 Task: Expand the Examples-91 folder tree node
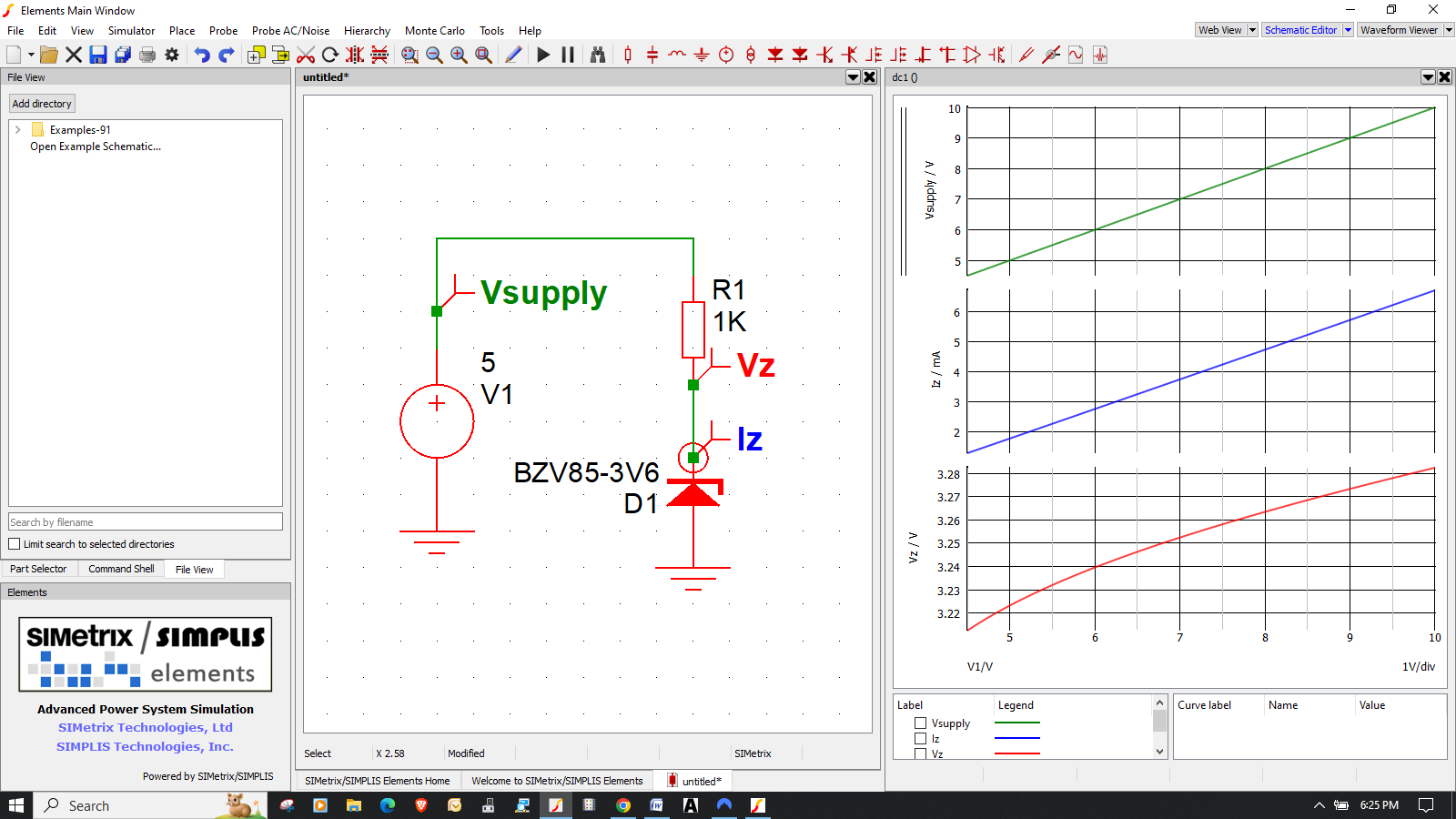18,130
